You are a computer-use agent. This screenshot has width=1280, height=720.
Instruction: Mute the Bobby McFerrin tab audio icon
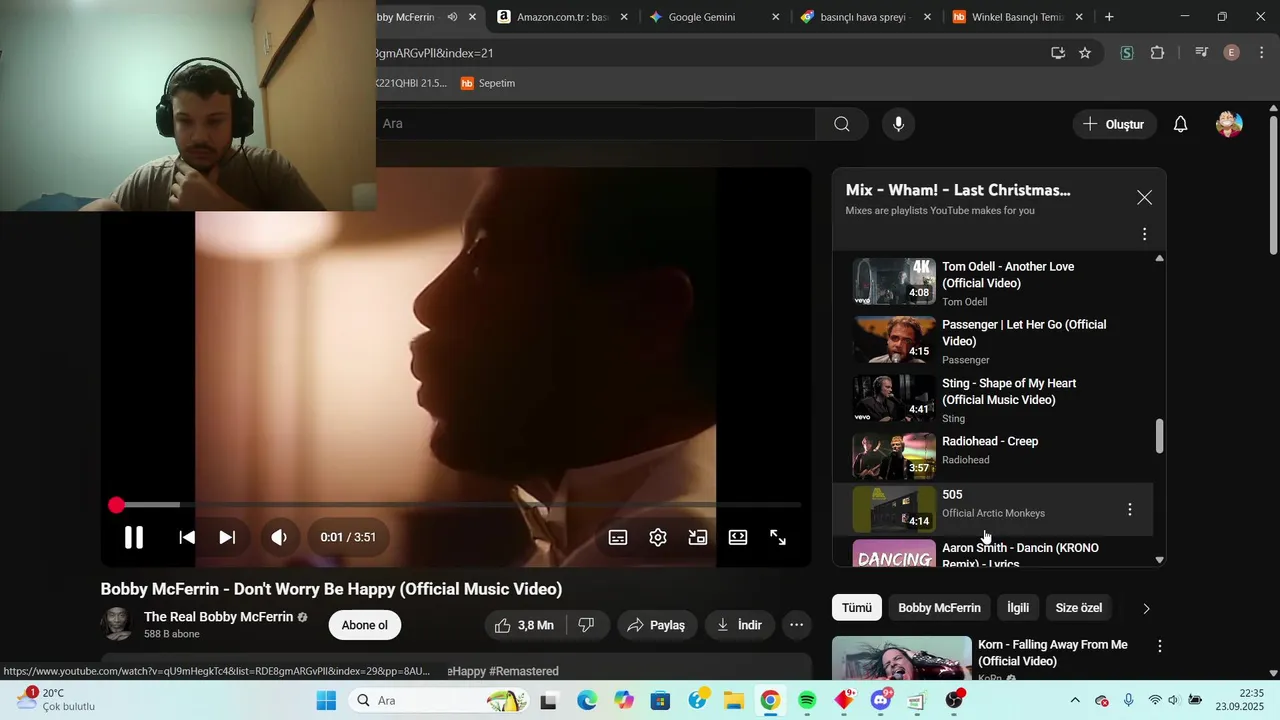click(452, 17)
